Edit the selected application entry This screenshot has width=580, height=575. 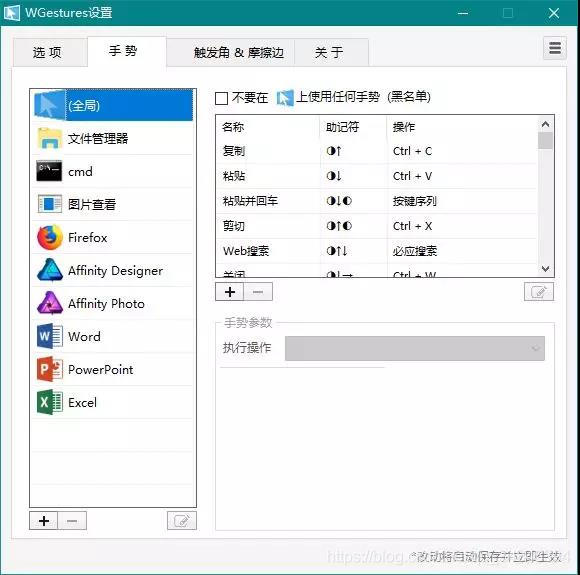pyautogui.click(x=182, y=521)
